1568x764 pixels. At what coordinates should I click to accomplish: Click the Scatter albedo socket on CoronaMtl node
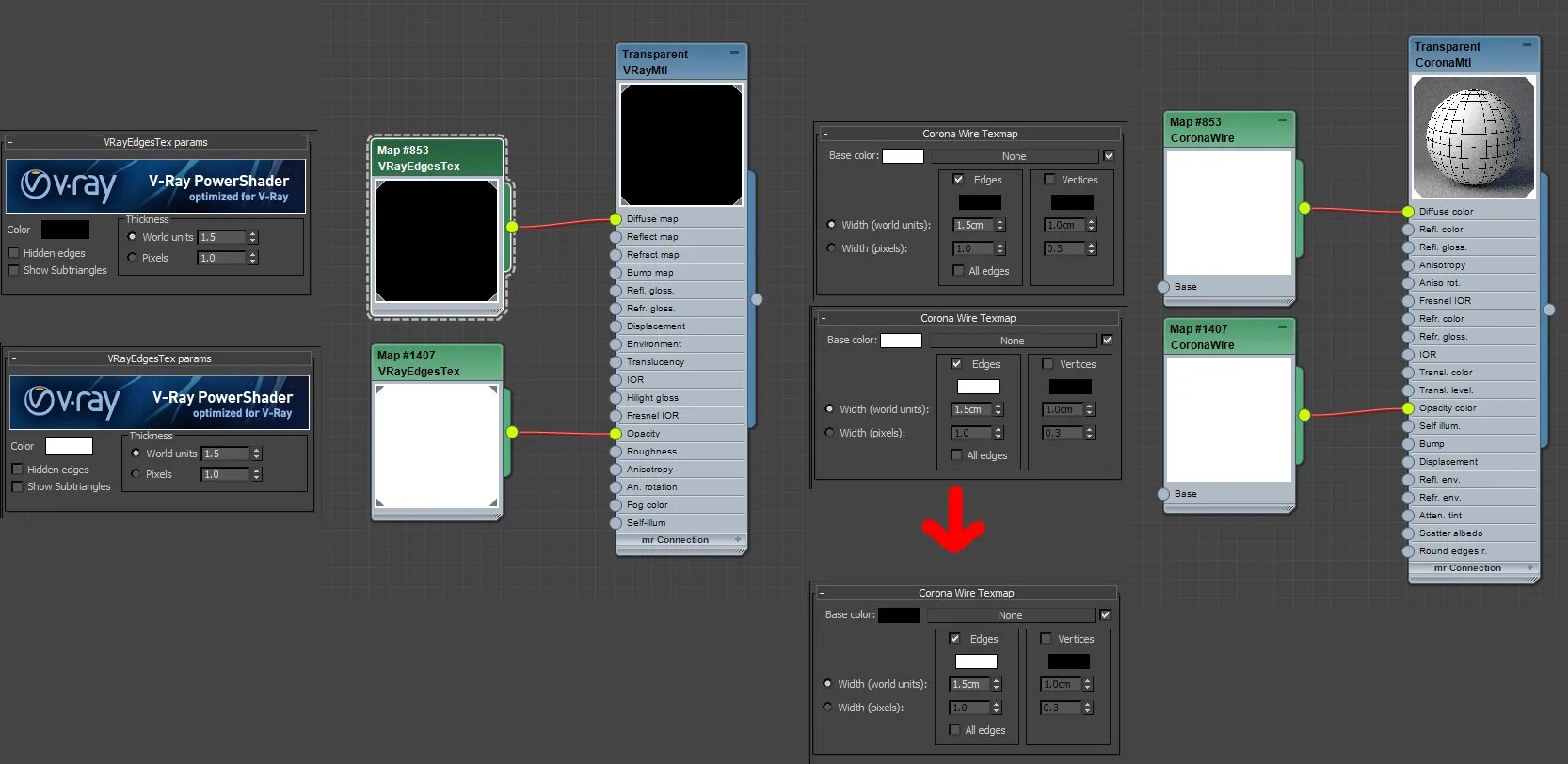pyautogui.click(x=1408, y=533)
